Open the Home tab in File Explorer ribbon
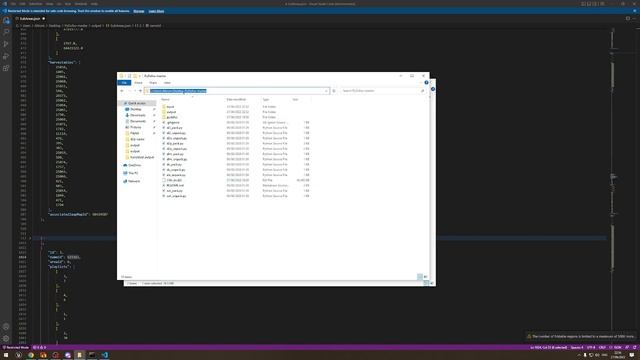This screenshot has height=360, width=640. 138,82
